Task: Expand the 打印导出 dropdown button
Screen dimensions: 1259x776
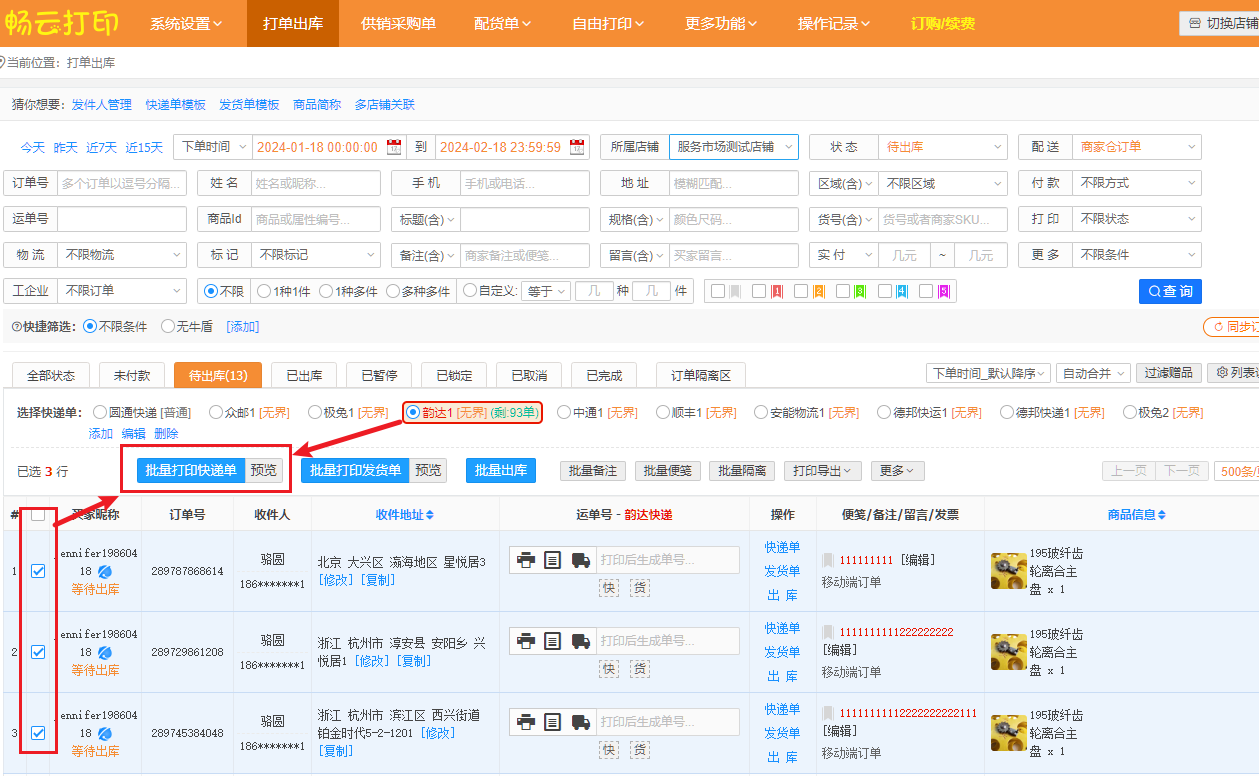Action: [x=822, y=471]
